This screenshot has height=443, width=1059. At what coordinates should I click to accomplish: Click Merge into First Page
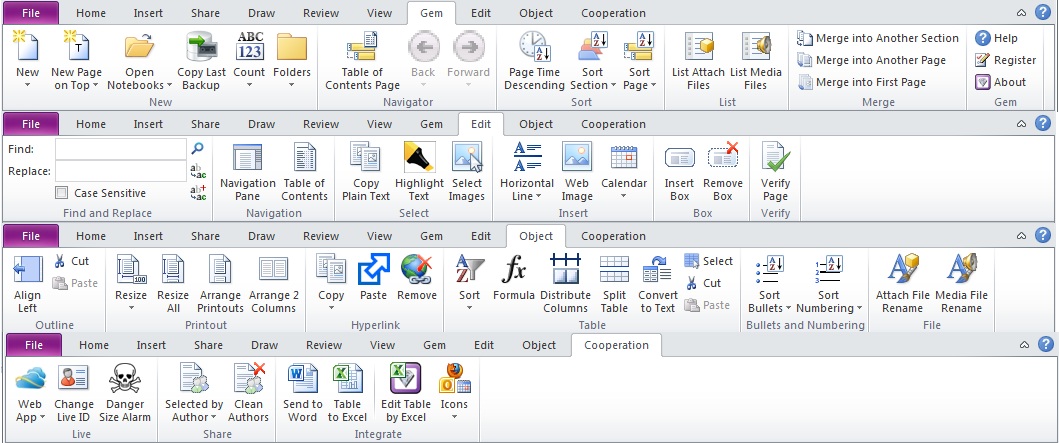tap(861, 82)
